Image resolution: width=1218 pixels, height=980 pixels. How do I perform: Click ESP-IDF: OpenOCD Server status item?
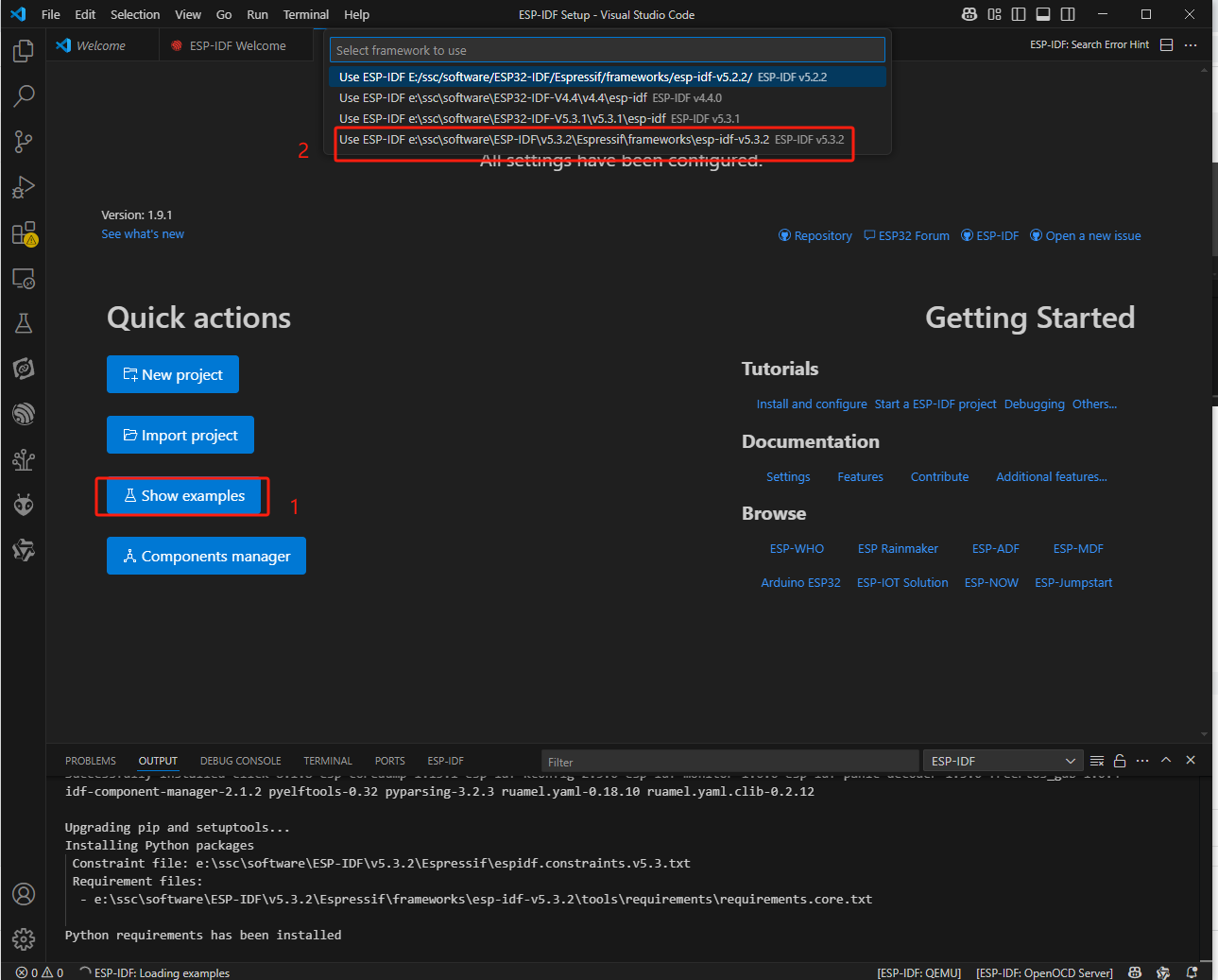click(x=1044, y=972)
